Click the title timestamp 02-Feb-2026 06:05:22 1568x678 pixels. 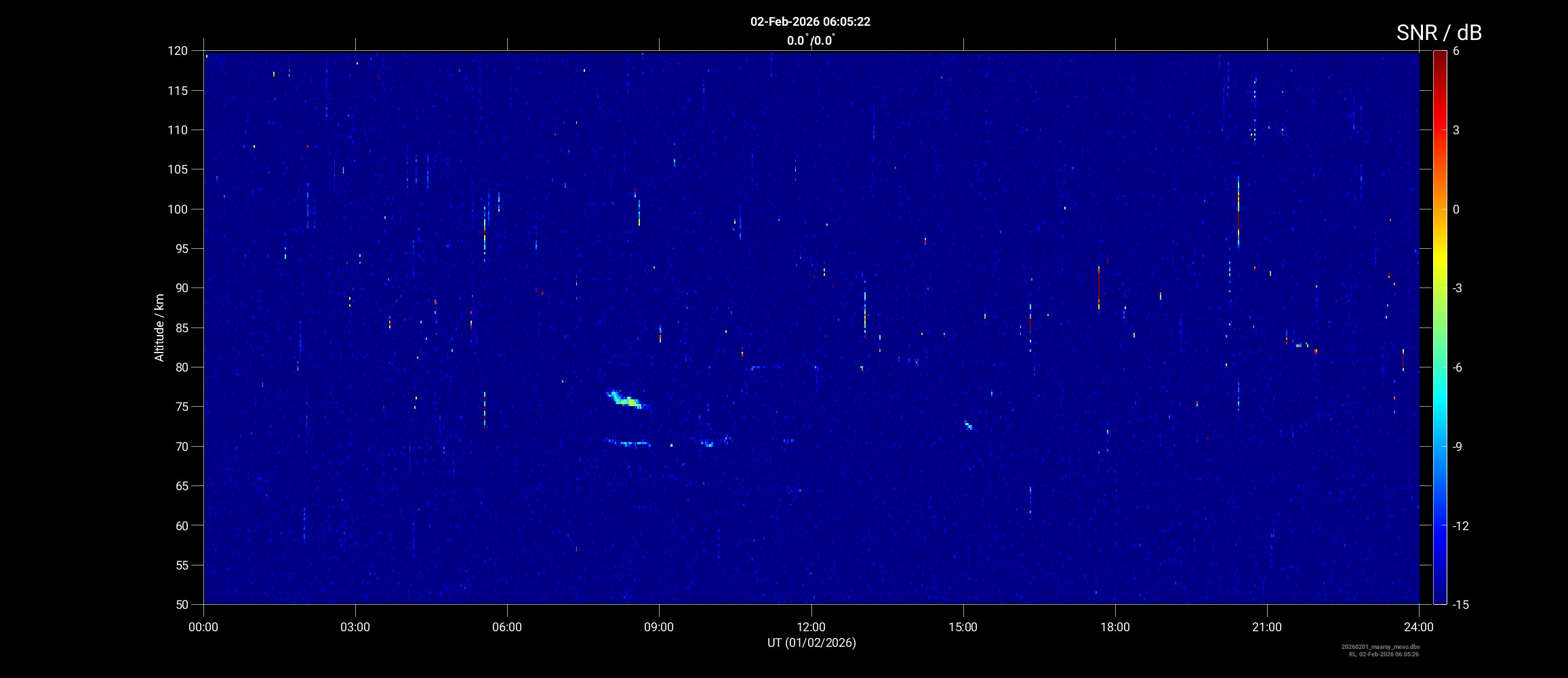(810, 22)
